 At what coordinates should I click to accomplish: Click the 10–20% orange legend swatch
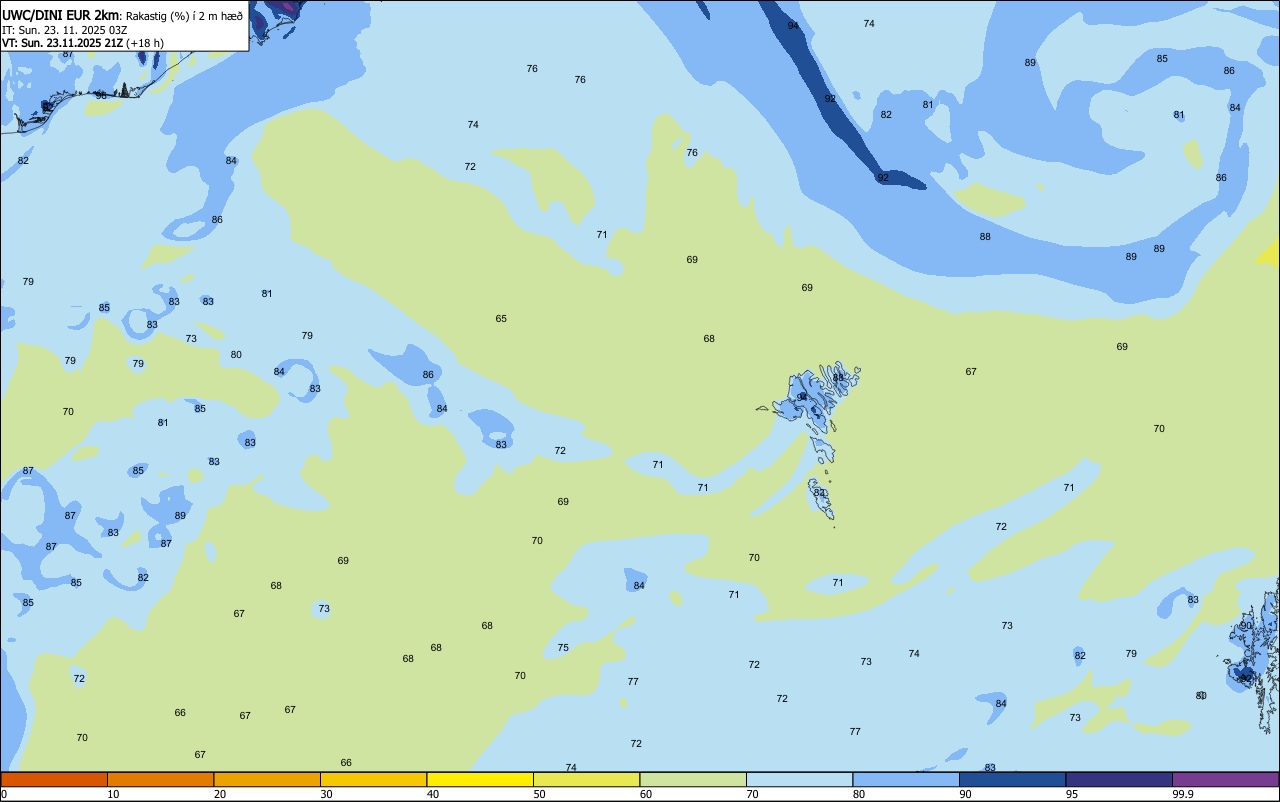(x=160, y=779)
